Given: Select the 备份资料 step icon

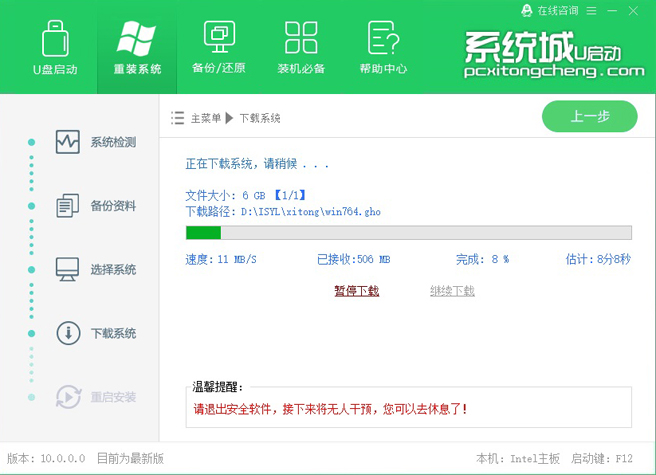Looking at the screenshot, I should pos(68,206).
